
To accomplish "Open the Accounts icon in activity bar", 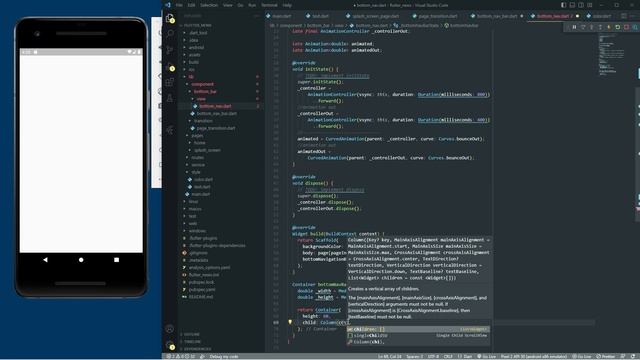I will 170,329.
